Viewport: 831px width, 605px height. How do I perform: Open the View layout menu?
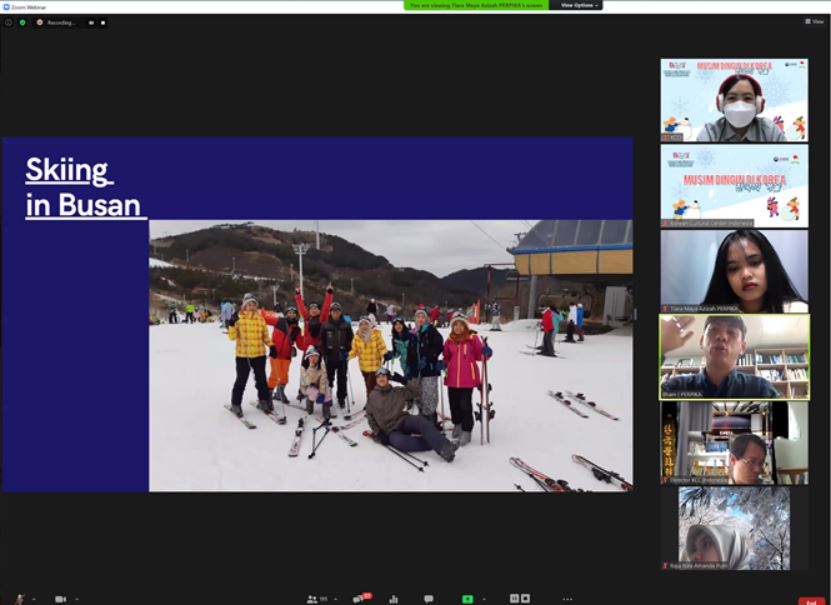pos(814,21)
